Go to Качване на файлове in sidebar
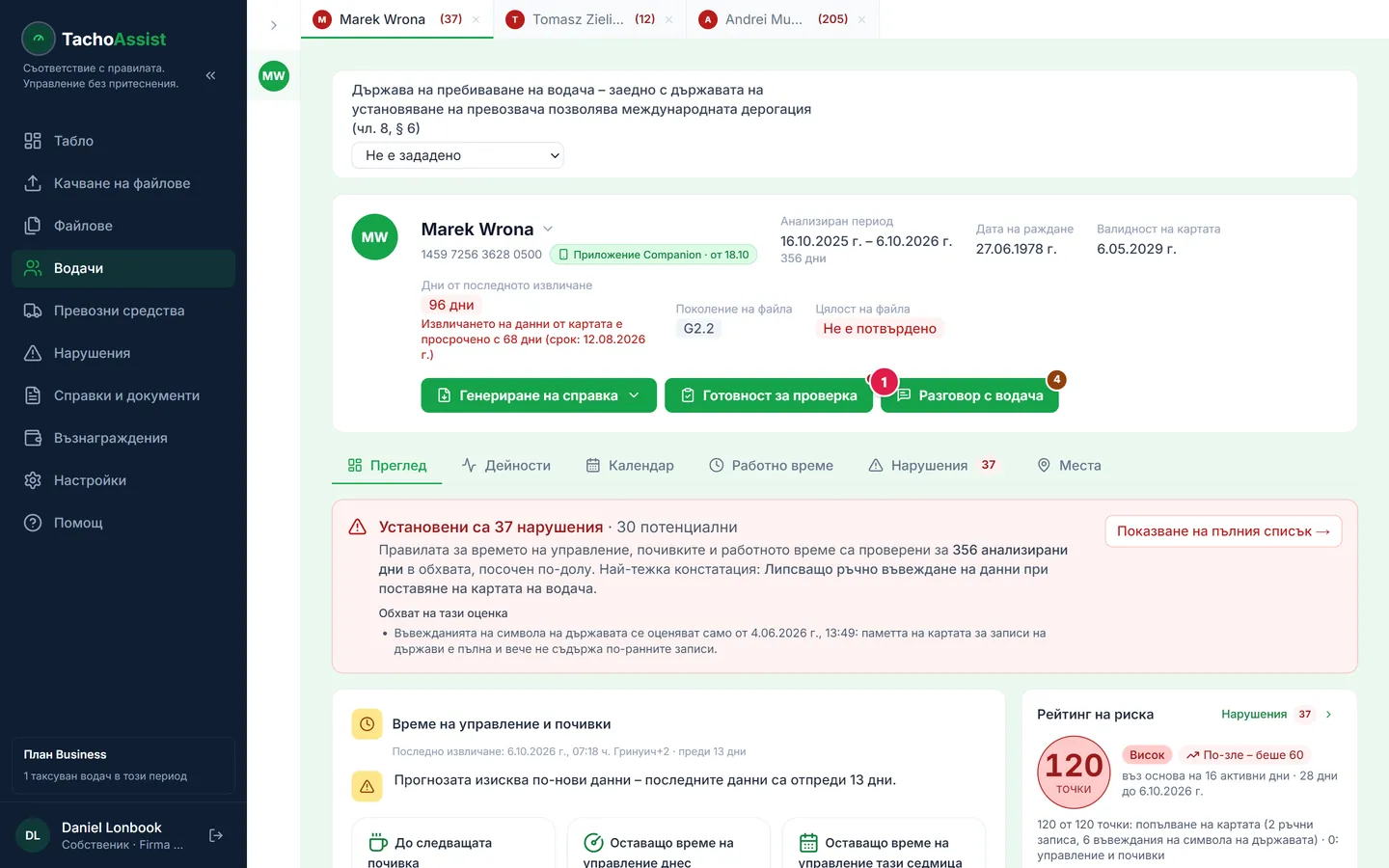The height and width of the screenshot is (868, 1389). tap(123, 183)
